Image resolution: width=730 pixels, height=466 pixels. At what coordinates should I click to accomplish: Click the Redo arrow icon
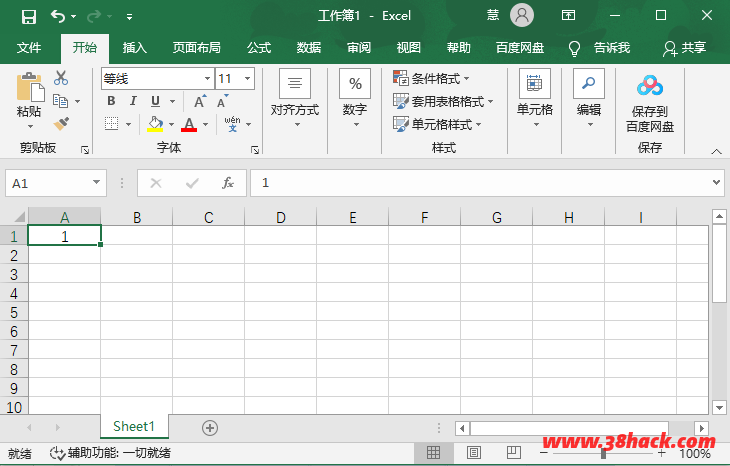(94, 16)
